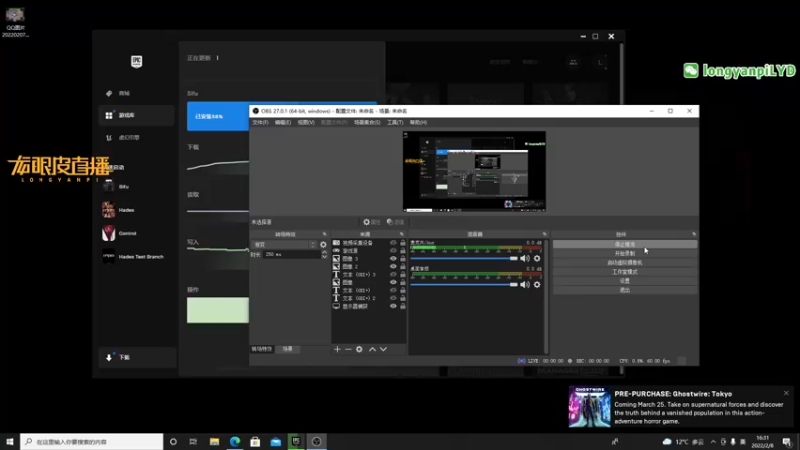Move the selected source up with the arrow

372,349
